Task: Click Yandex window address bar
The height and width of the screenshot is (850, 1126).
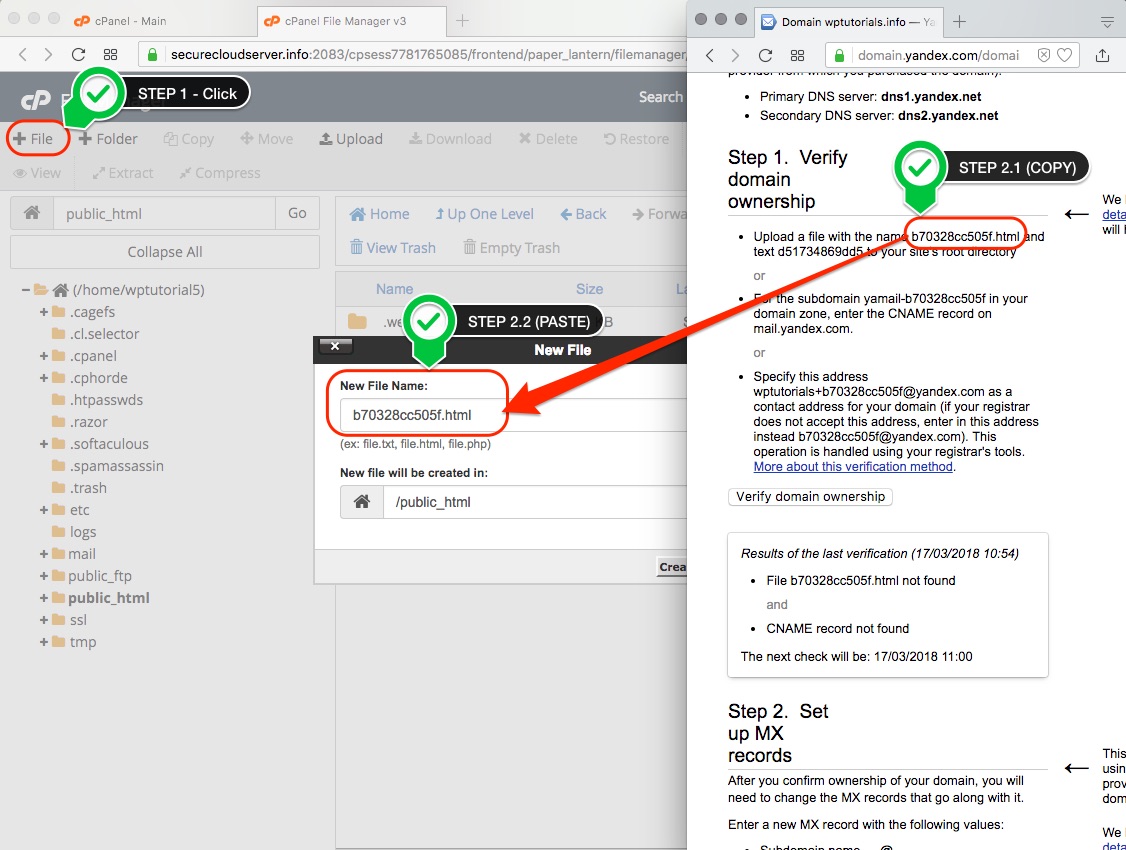Action: point(952,55)
